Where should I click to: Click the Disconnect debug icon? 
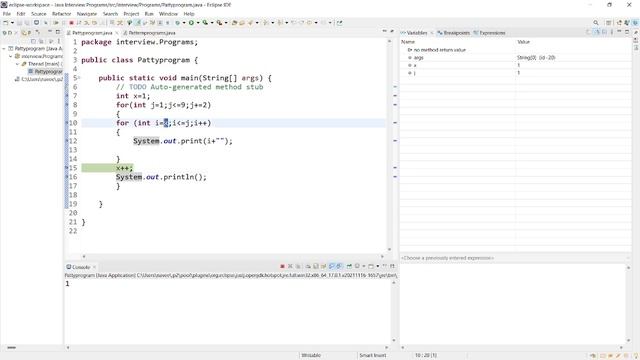pyautogui.click(x=79, y=23)
